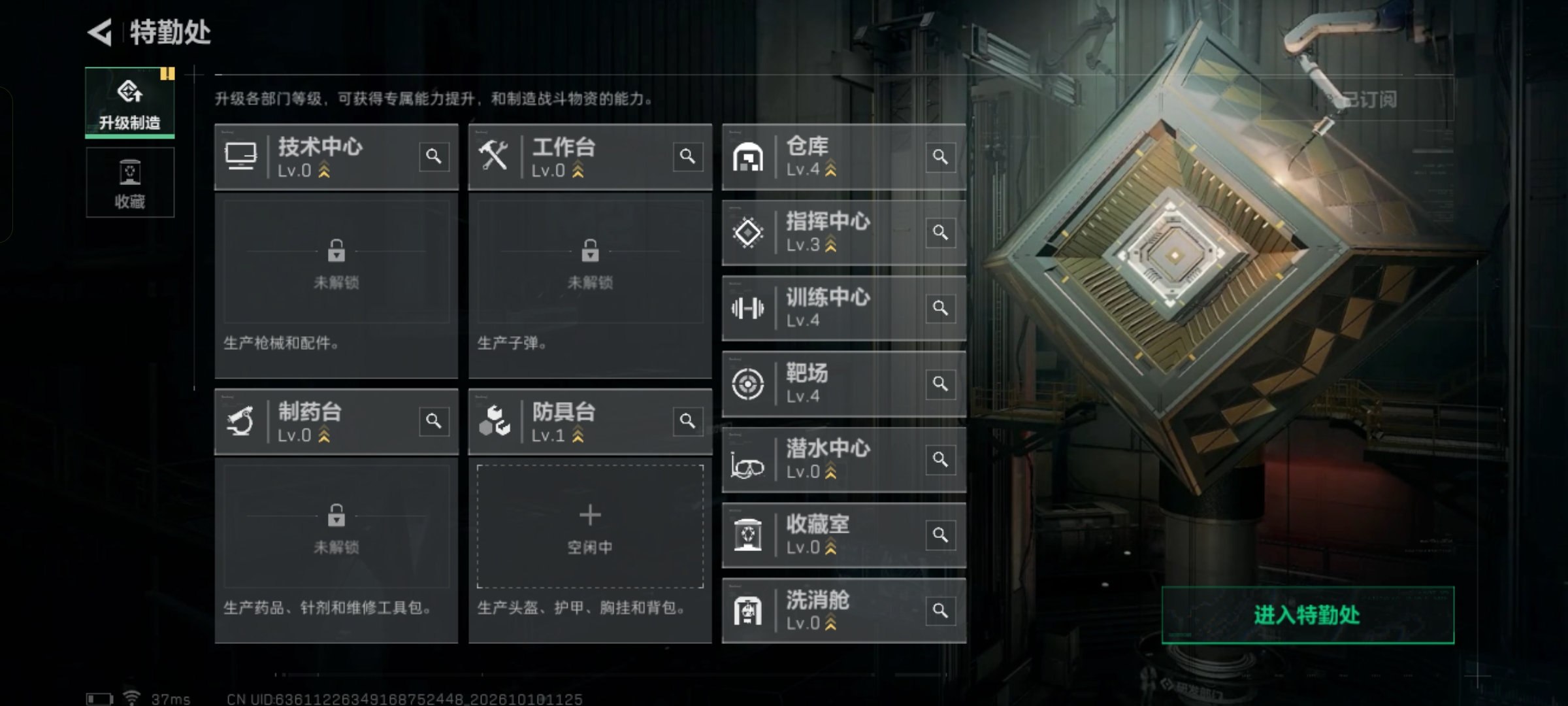
Task: Select upgrade chevrons next to 洗消舱 Lv.0
Action: [830, 624]
